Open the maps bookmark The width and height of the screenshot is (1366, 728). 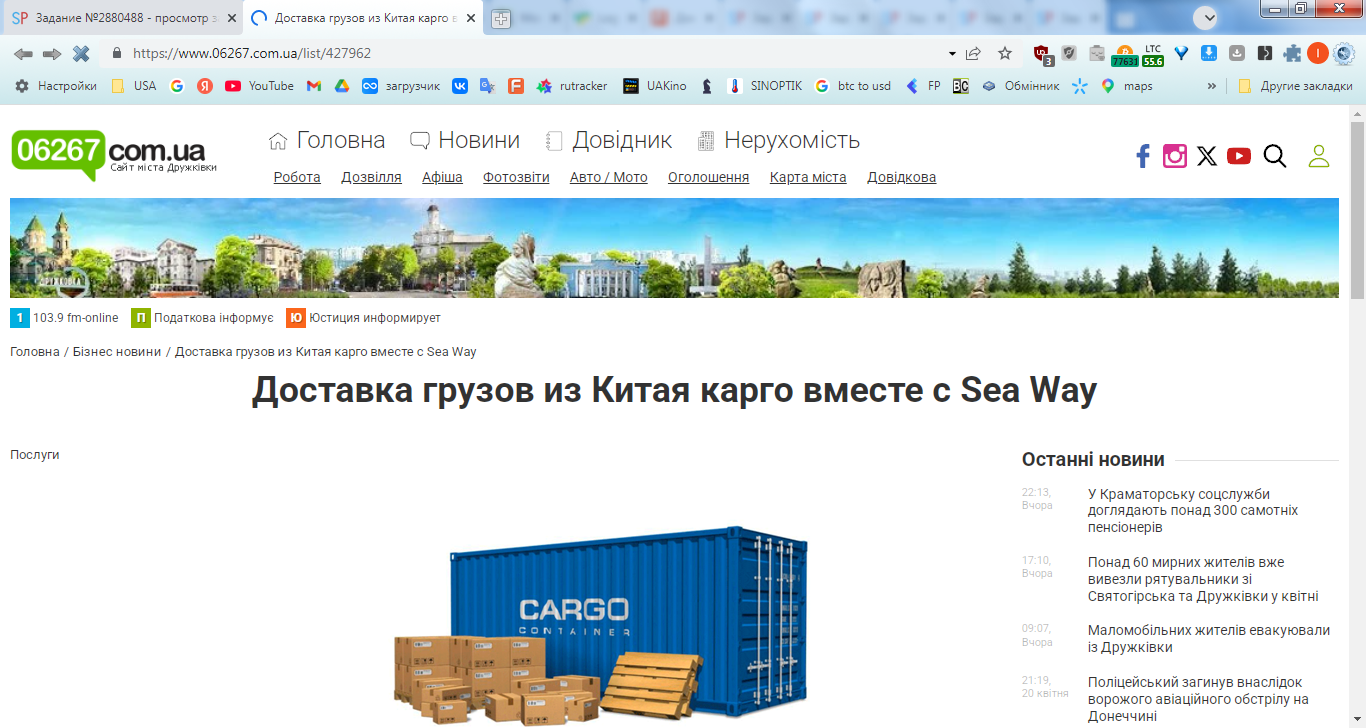tap(1127, 86)
